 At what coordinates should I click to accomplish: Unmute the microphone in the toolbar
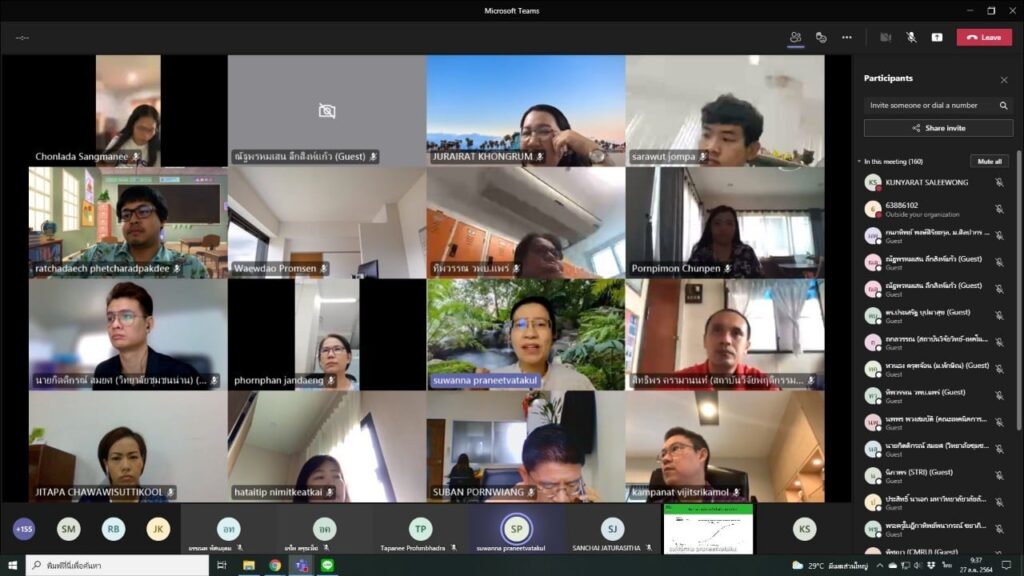tap(911, 37)
